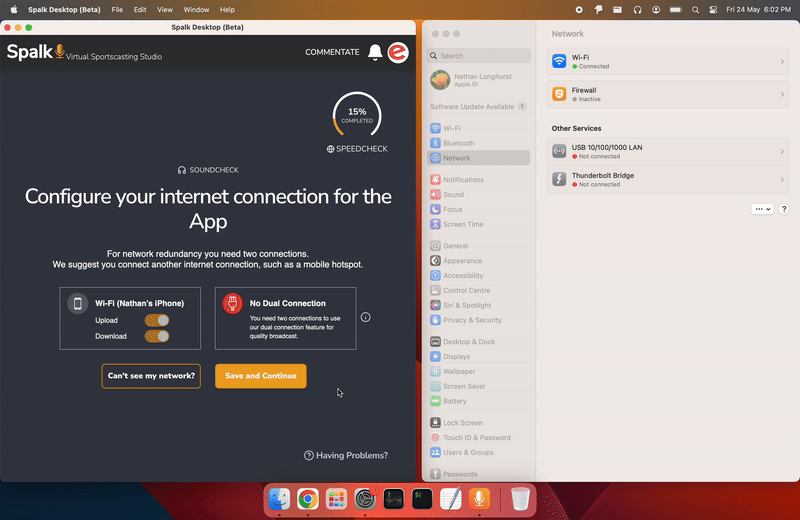Screen dimensions: 800x520
Task: Select Displays in Settings sidebar
Action: pyautogui.click(x=479, y=357)
